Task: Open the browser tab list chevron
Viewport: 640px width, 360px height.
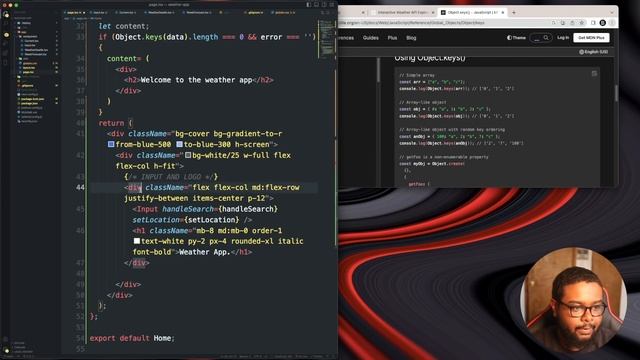Action: point(611,12)
